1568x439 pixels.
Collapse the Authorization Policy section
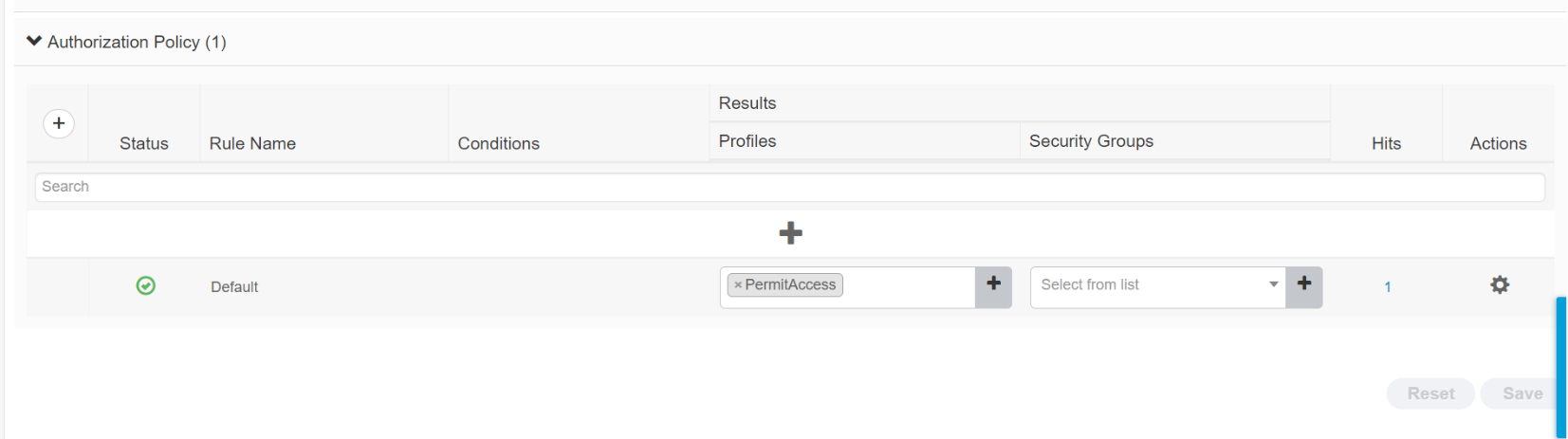click(34, 42)
